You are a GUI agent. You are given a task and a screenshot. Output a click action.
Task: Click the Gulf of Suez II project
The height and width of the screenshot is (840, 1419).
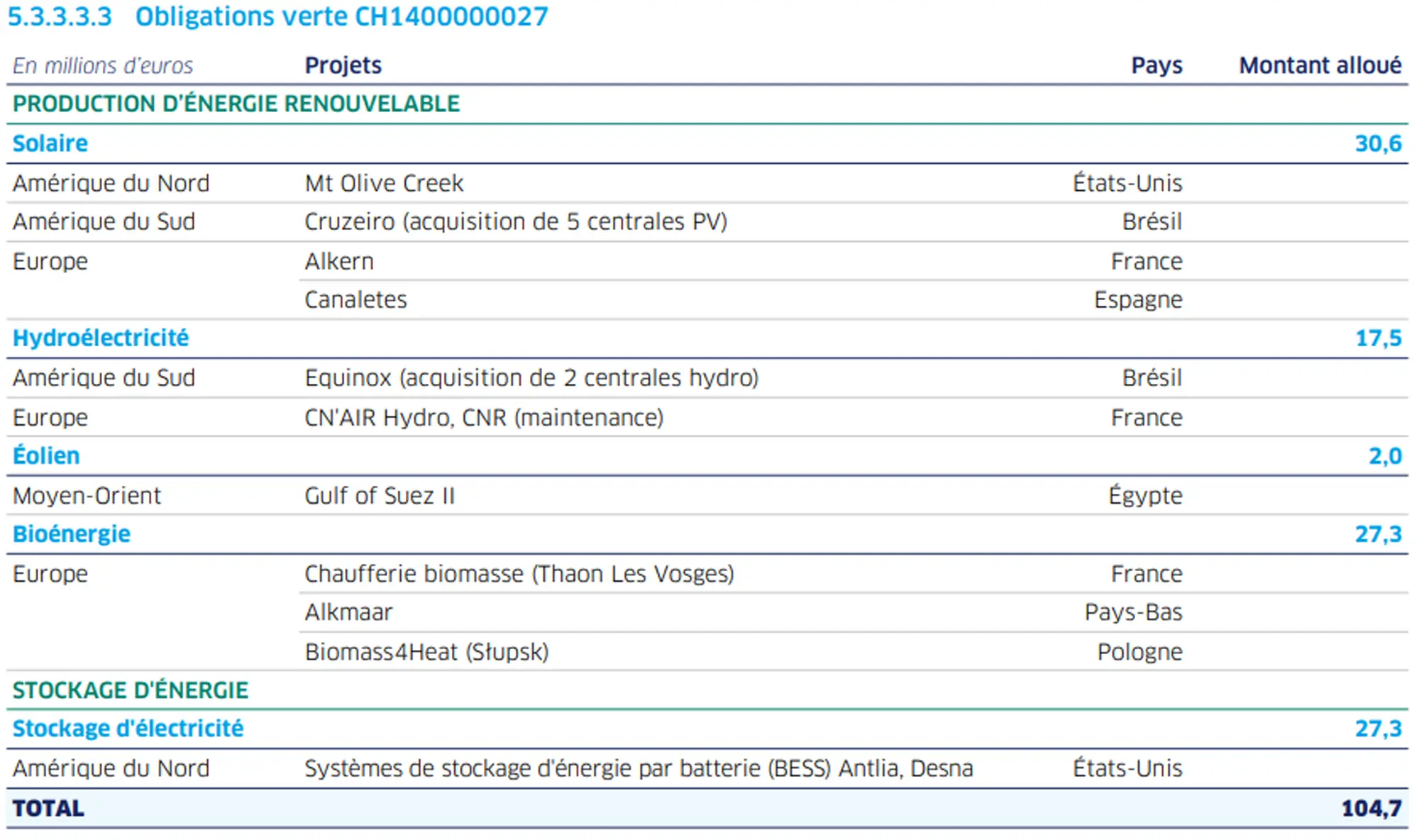[x=380, y=495]
